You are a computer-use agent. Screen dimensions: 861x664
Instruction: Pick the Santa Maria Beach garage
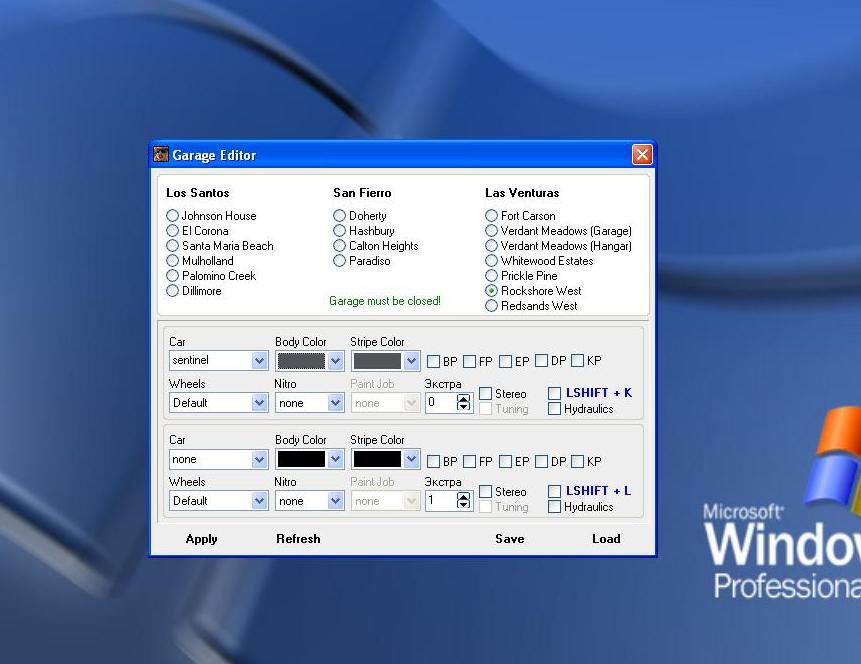click(173, 246)
